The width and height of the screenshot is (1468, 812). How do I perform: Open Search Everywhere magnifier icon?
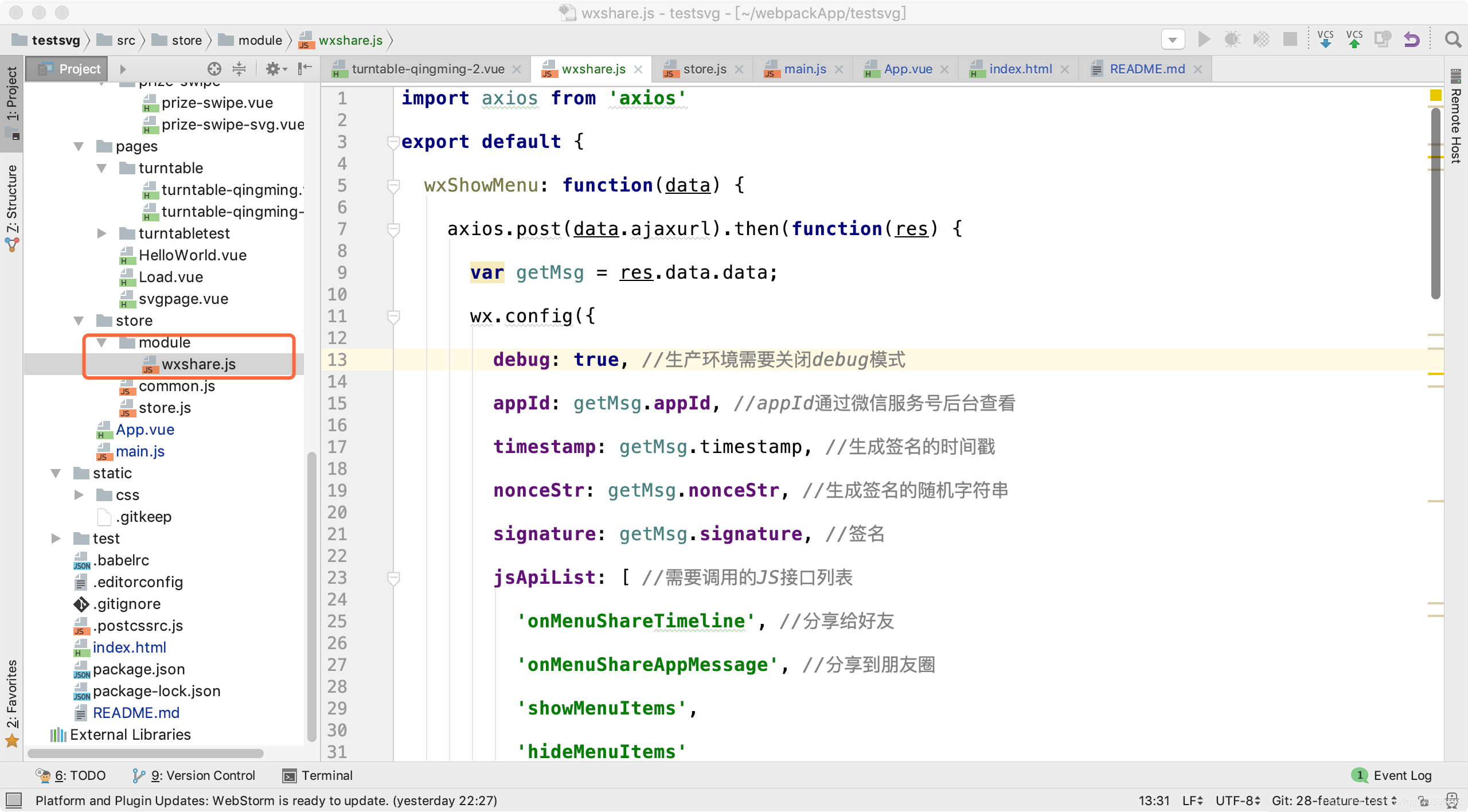(x=1453, y=40)
